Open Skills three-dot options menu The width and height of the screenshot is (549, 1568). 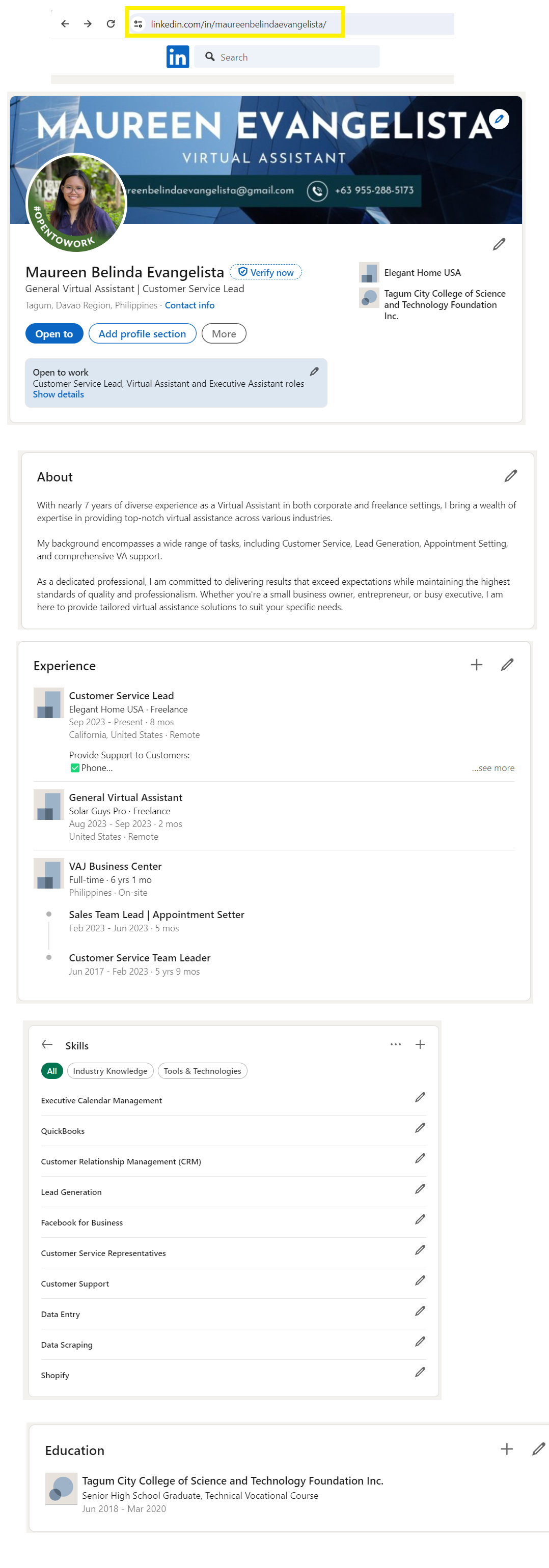[x=395, y=1044]
